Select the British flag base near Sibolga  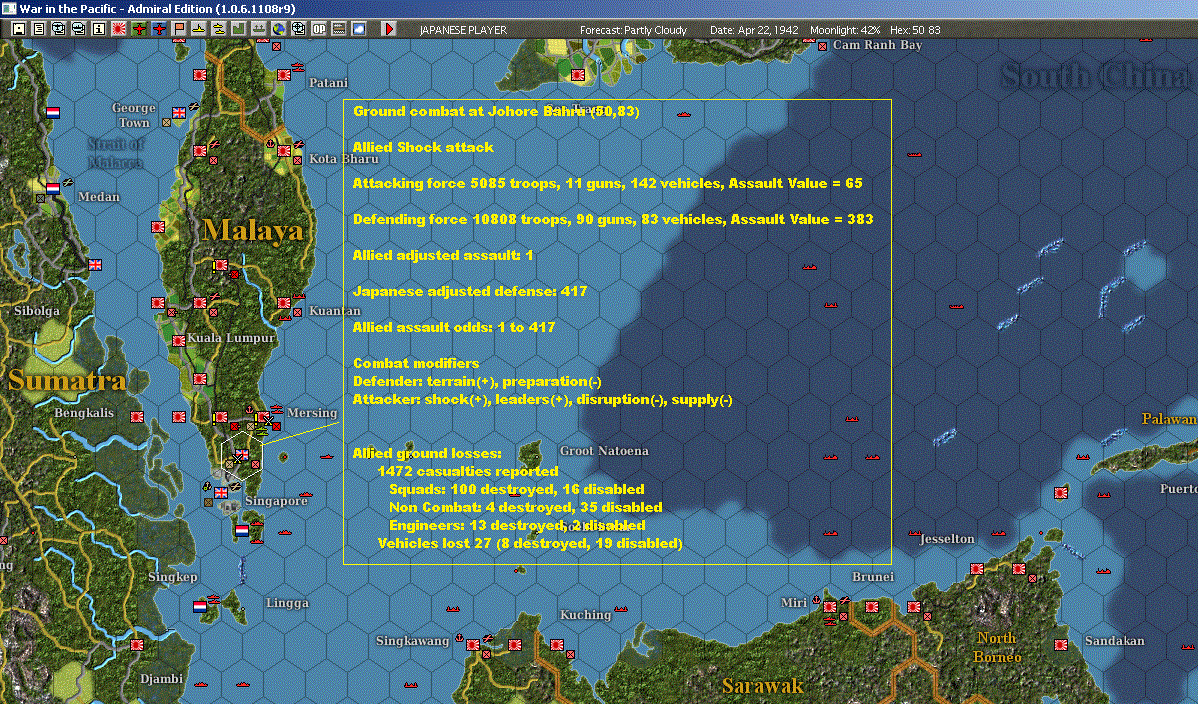coord(95,264)
